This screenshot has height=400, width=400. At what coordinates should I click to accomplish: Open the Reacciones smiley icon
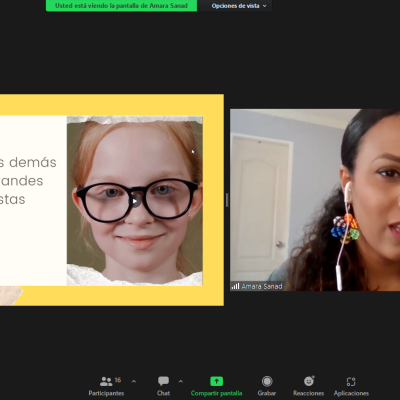coord(309,381)
